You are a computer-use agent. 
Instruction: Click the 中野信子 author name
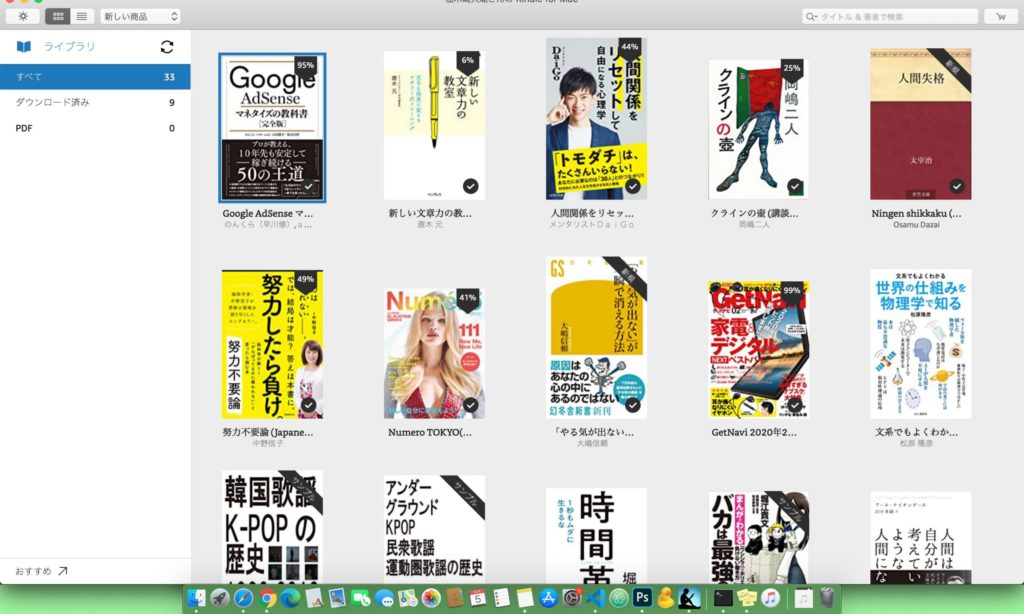point(268,444)
